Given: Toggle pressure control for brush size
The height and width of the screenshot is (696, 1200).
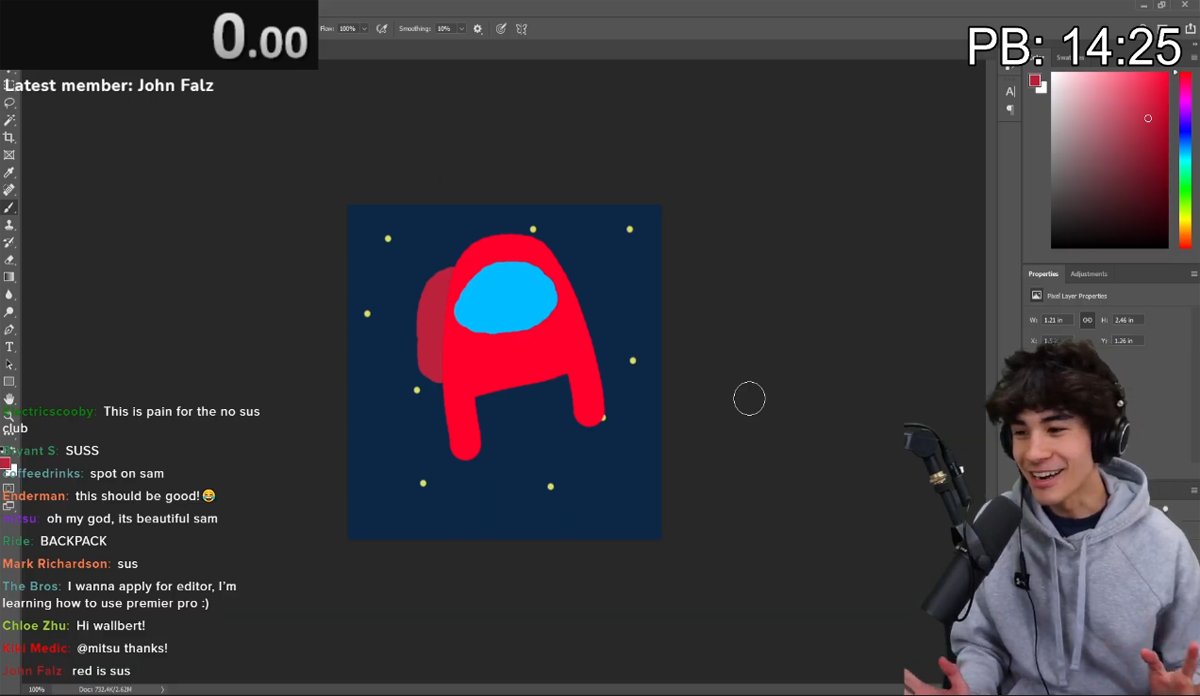Looking at the screenshot, I should coord(501,29).
